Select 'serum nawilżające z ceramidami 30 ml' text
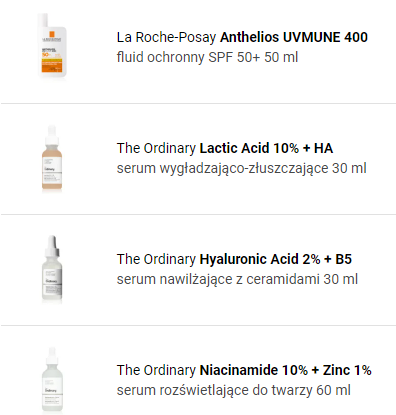The width and height of the screenshot is (396, 415). pos(237,279)
